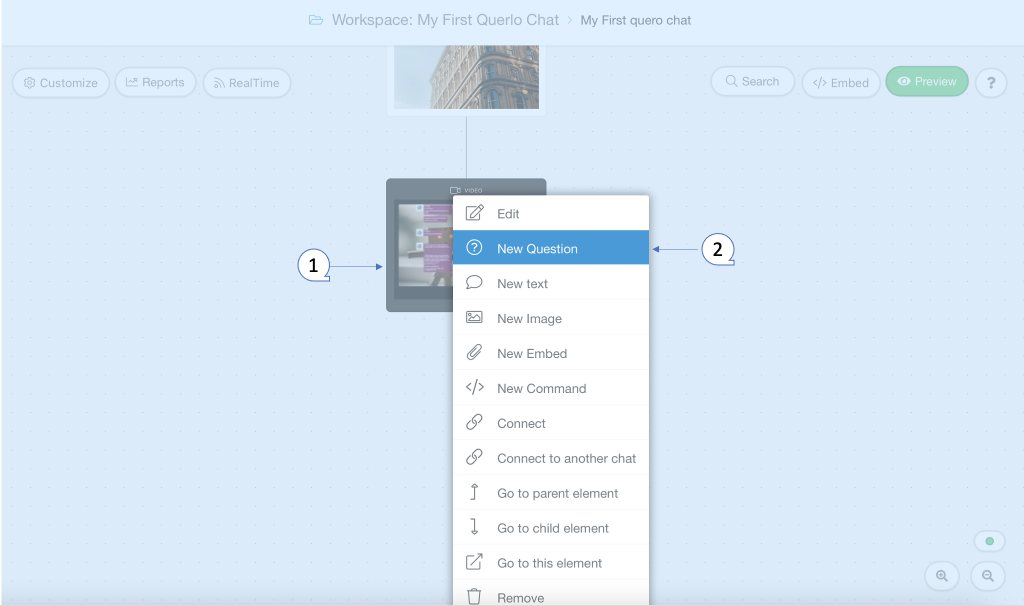Image resolution: width=1024 pixels, height=606 pixels.
Task: Click chain icon beside Connect to another chat
Action: point(474,457)
